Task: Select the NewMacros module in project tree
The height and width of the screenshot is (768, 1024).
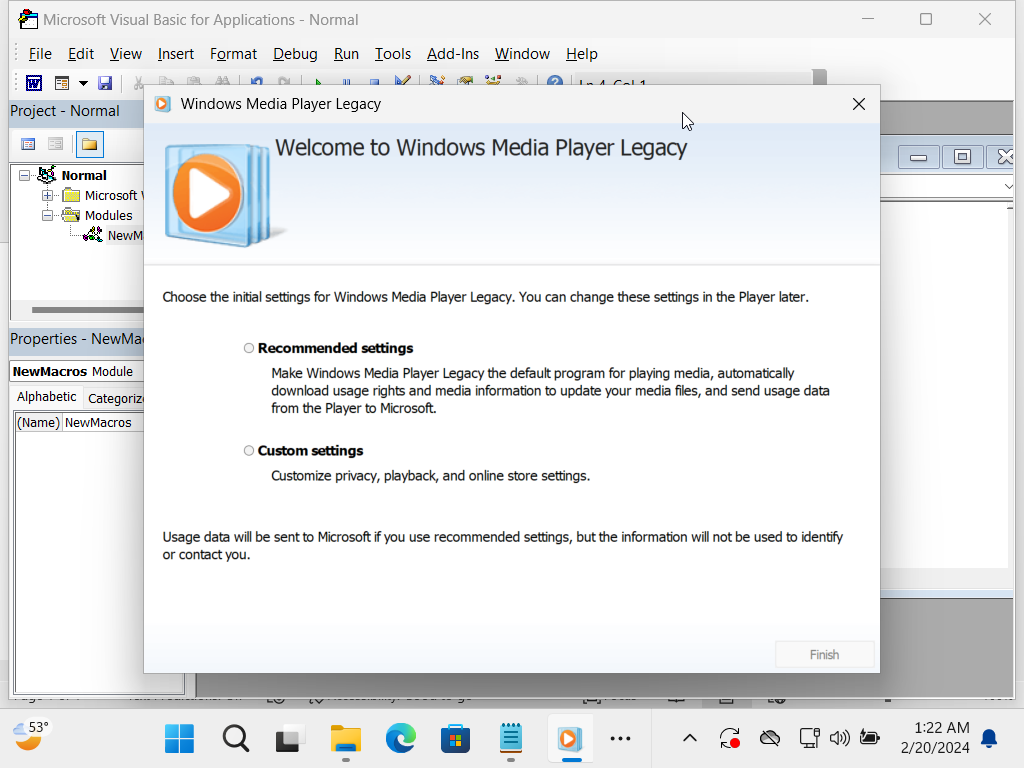Action: pos(125,235)
